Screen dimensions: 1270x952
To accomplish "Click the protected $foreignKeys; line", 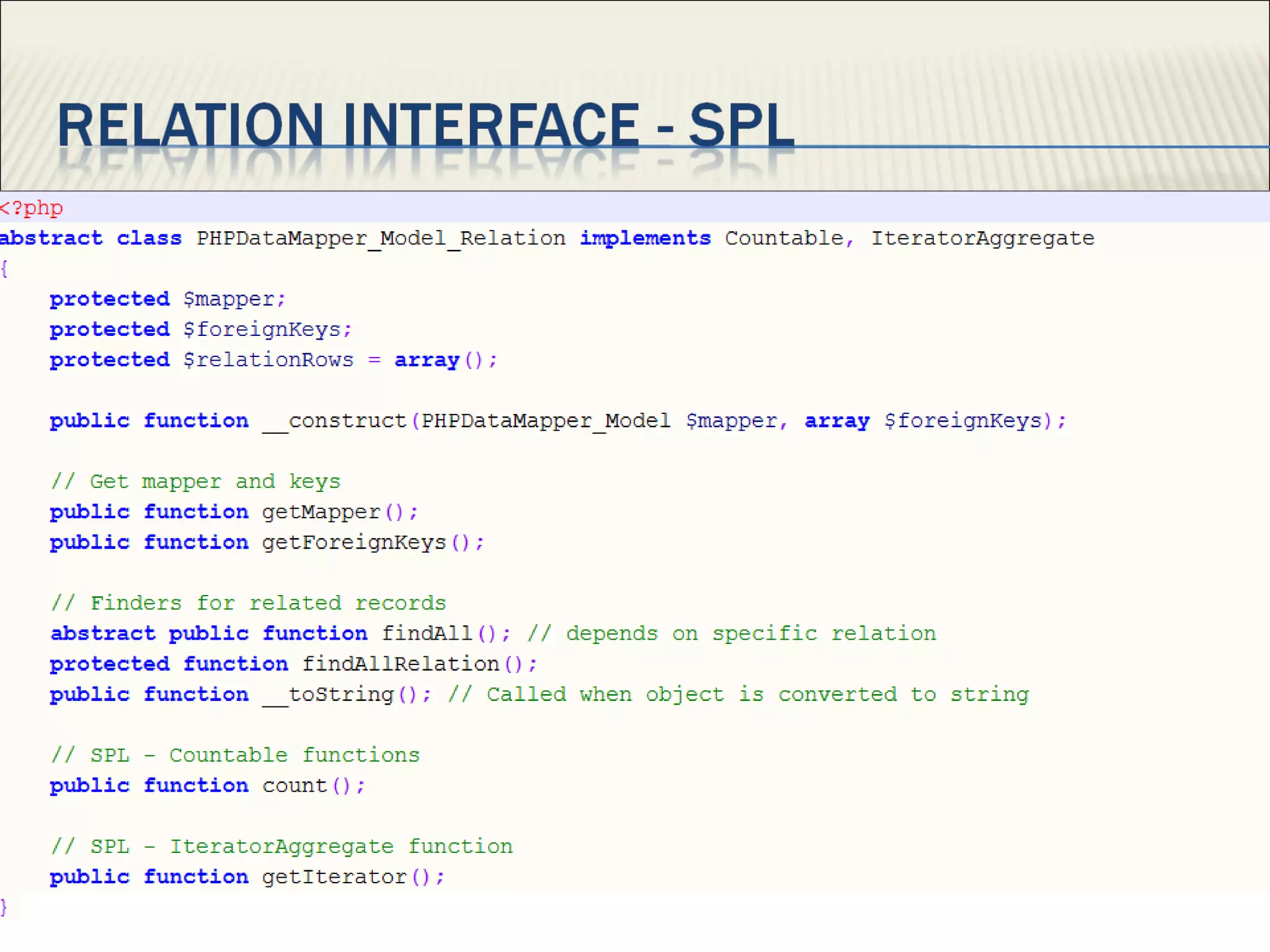I will tap(200, 330).
